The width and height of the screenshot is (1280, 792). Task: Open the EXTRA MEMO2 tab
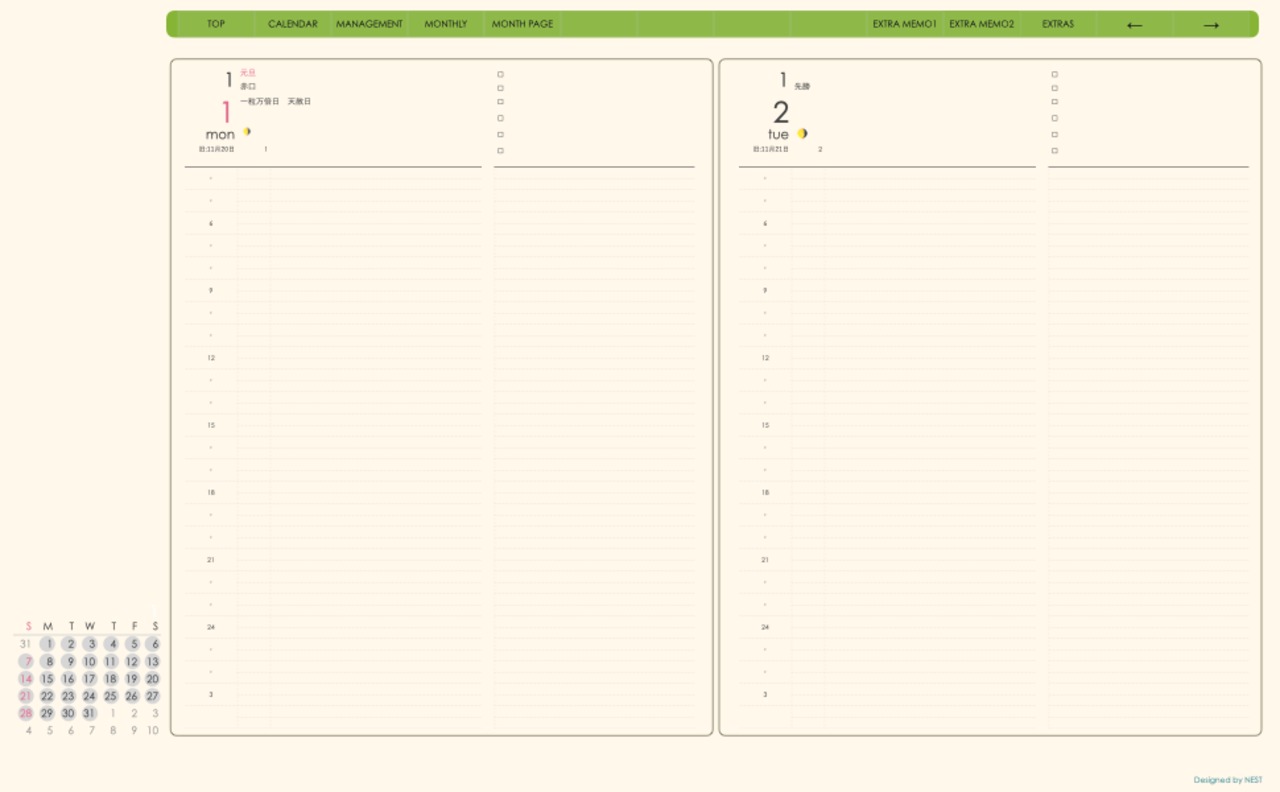(981, 24)
